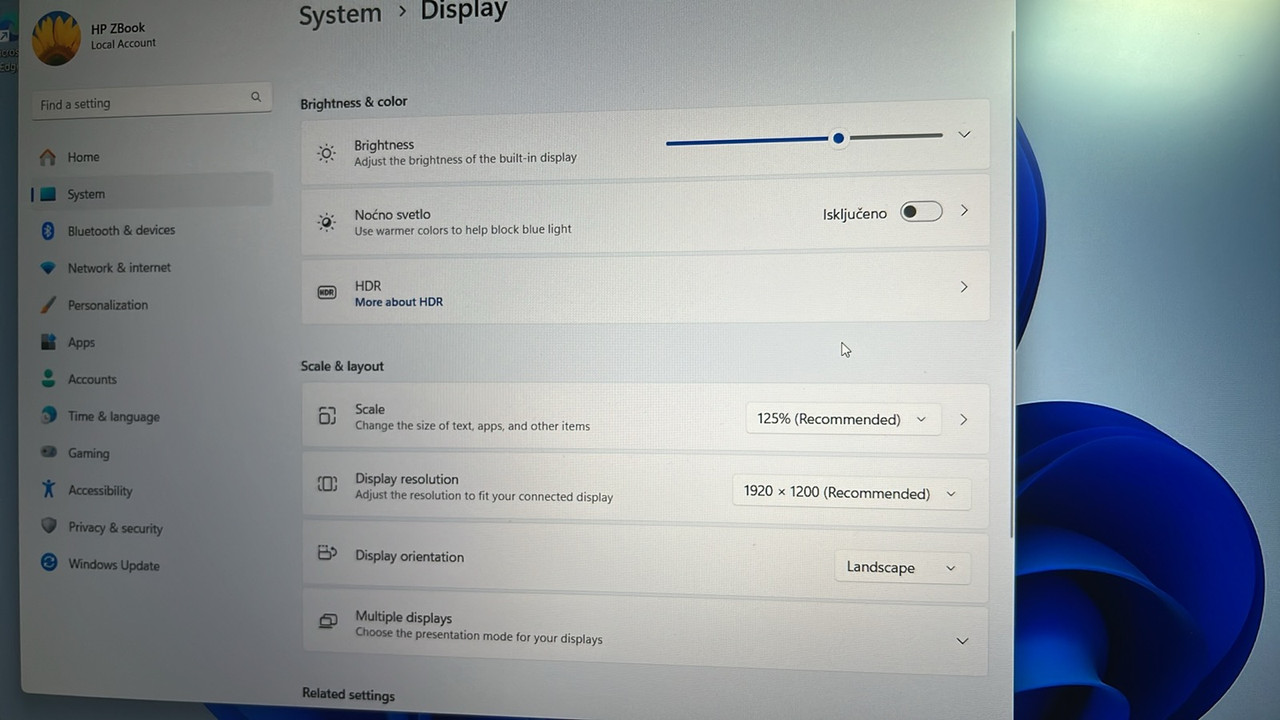The height and width of the screenshot is (720, 1280).
Task: Click the Brightness & color section heading
Action: 354,102
